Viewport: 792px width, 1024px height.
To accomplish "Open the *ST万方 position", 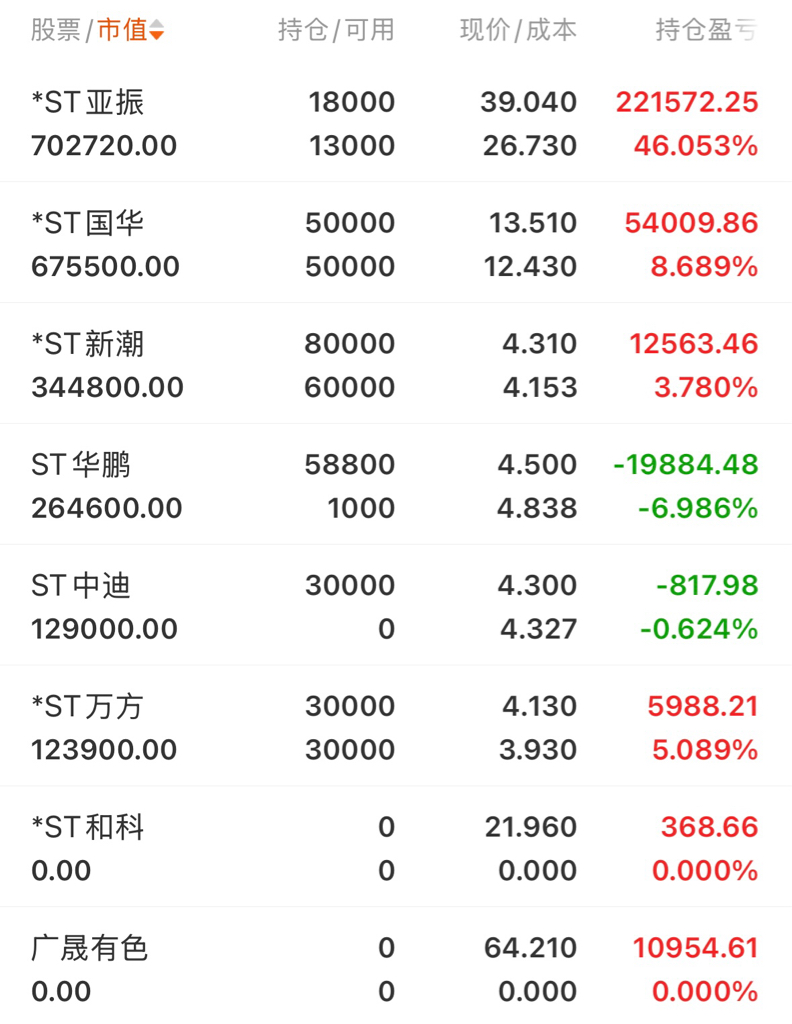I will point(396,727).
